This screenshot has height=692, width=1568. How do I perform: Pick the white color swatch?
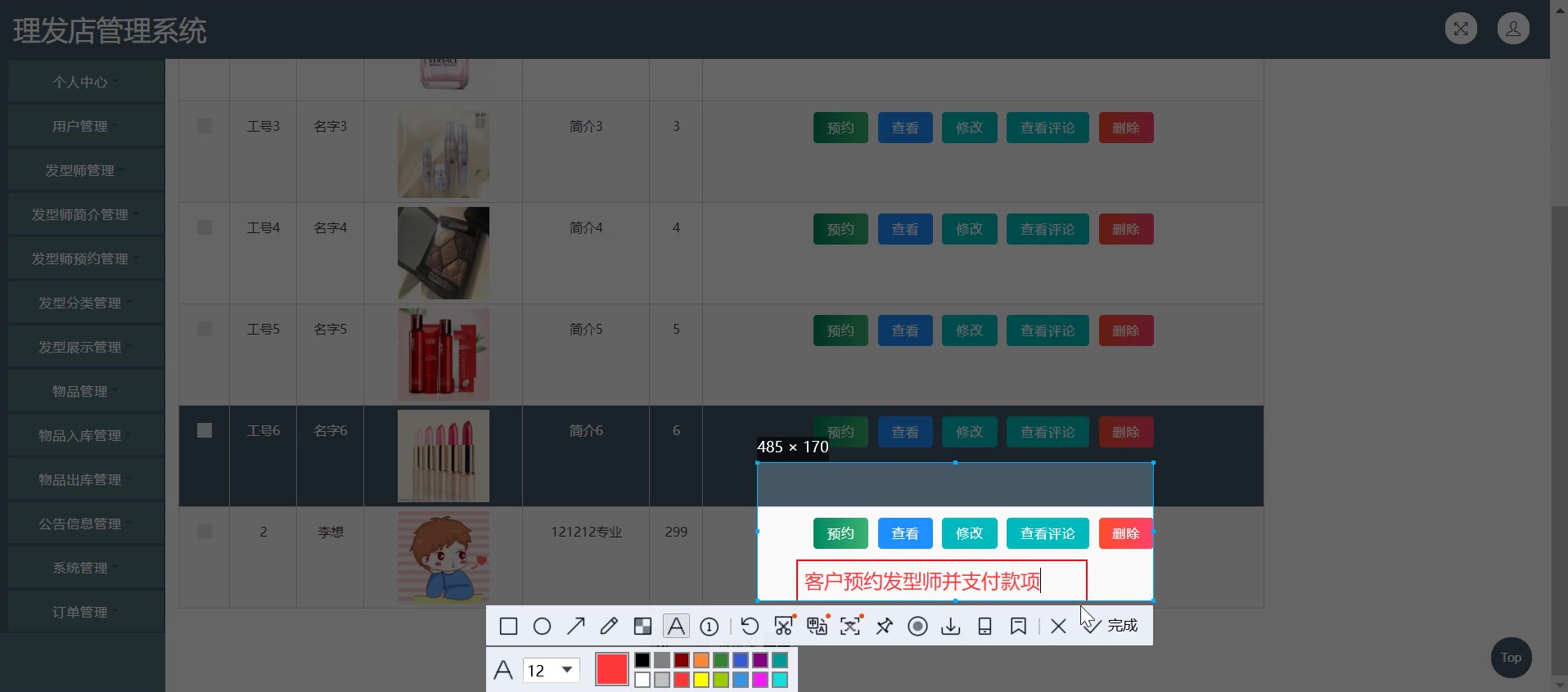tap(642, 680)
